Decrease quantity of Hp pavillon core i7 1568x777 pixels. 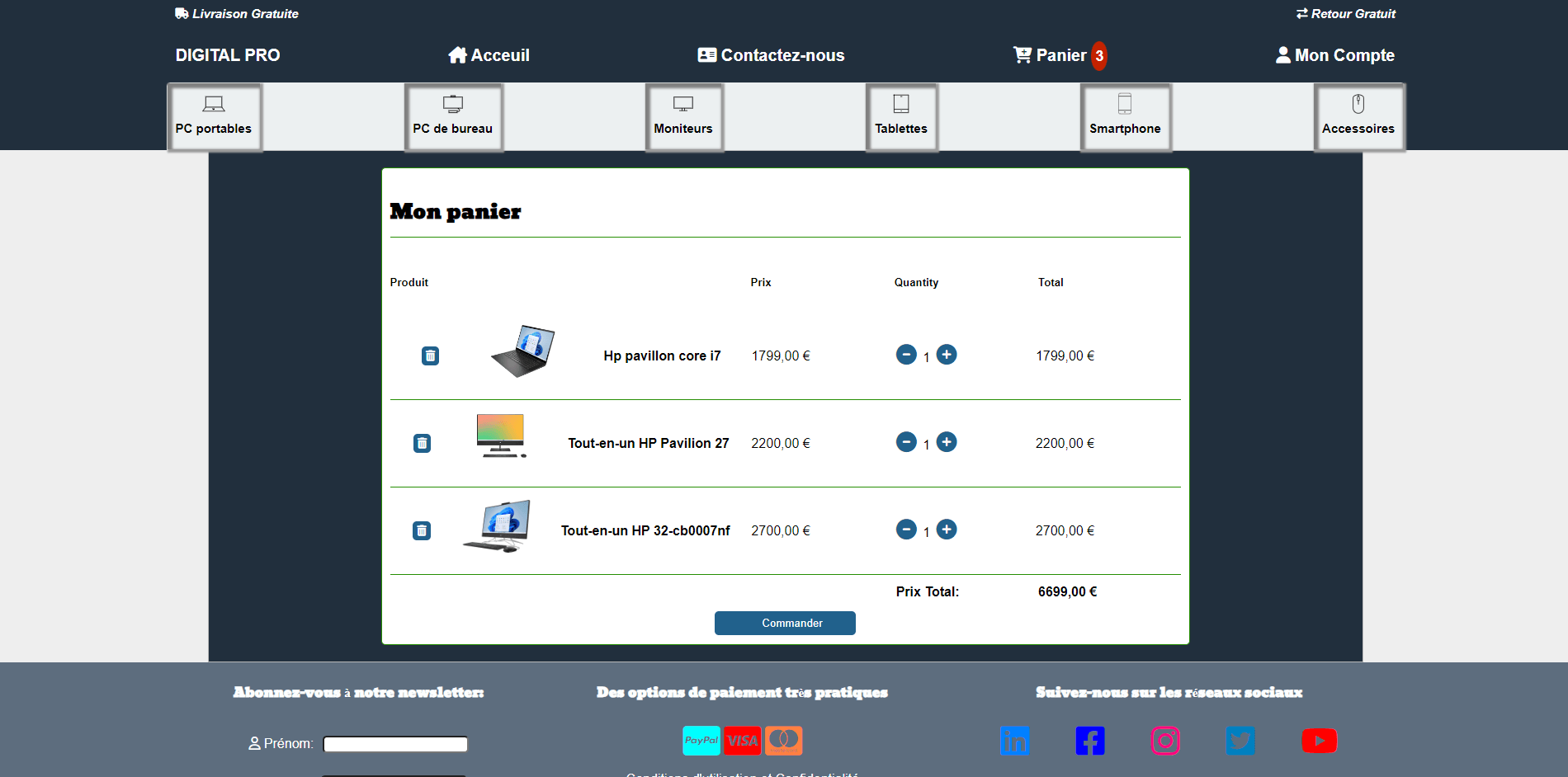tap(906, 355)
